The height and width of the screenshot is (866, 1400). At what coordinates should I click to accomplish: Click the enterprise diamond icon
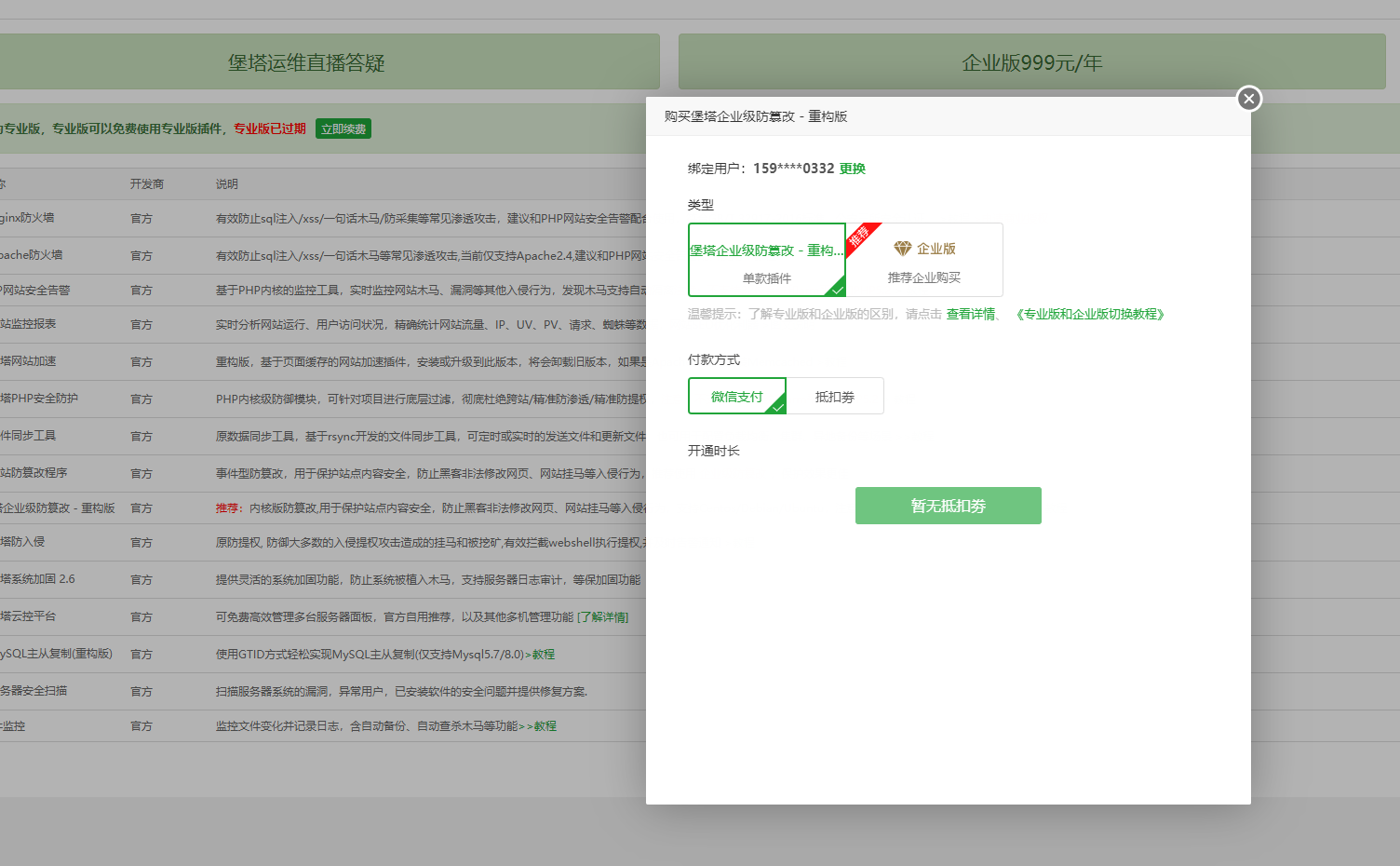903,249
